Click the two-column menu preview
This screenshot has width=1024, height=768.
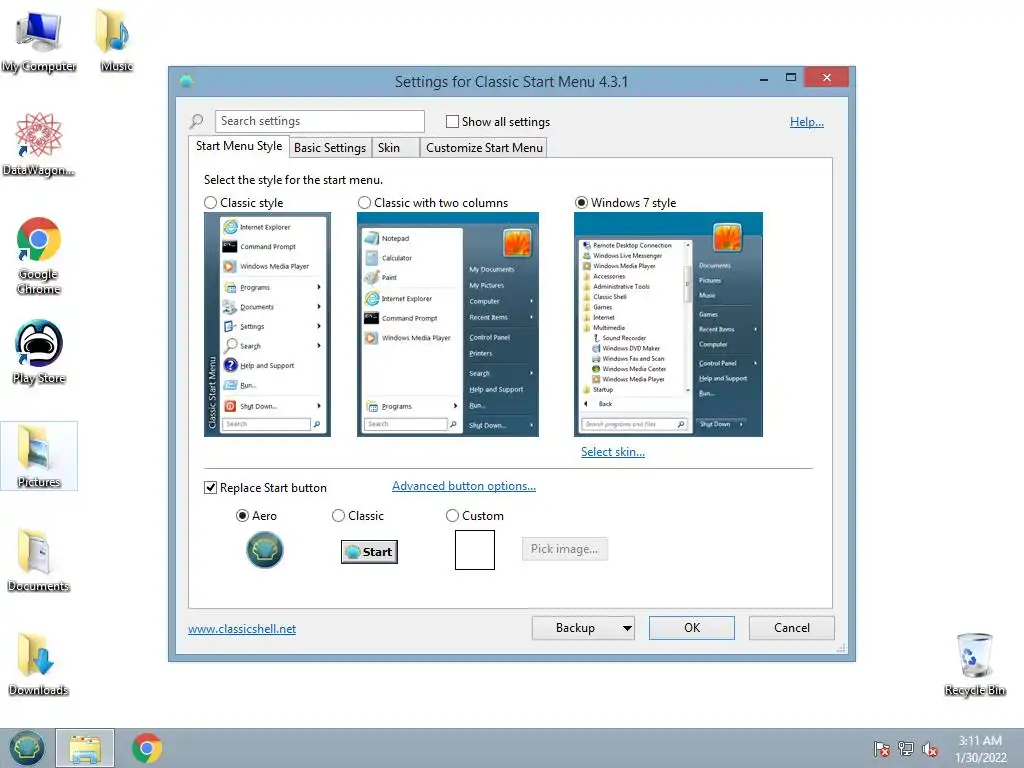tap(448, 325)
